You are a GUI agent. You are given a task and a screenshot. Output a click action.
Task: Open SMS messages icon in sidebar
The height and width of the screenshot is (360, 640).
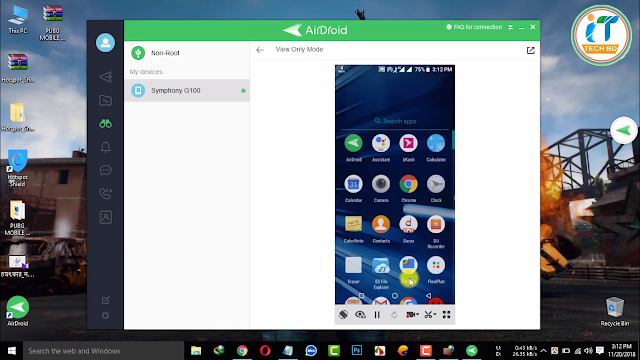(105, 170)
